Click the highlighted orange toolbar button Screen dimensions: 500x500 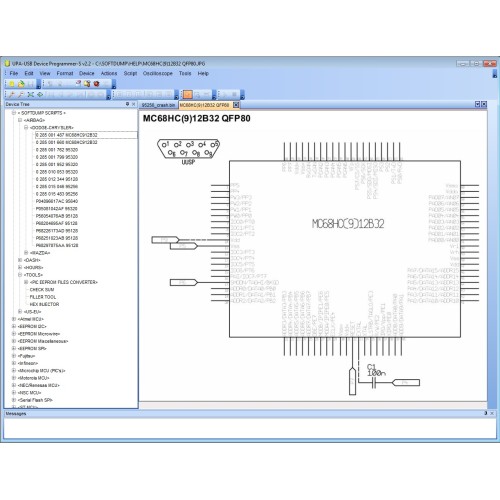[x=188, y=95]
